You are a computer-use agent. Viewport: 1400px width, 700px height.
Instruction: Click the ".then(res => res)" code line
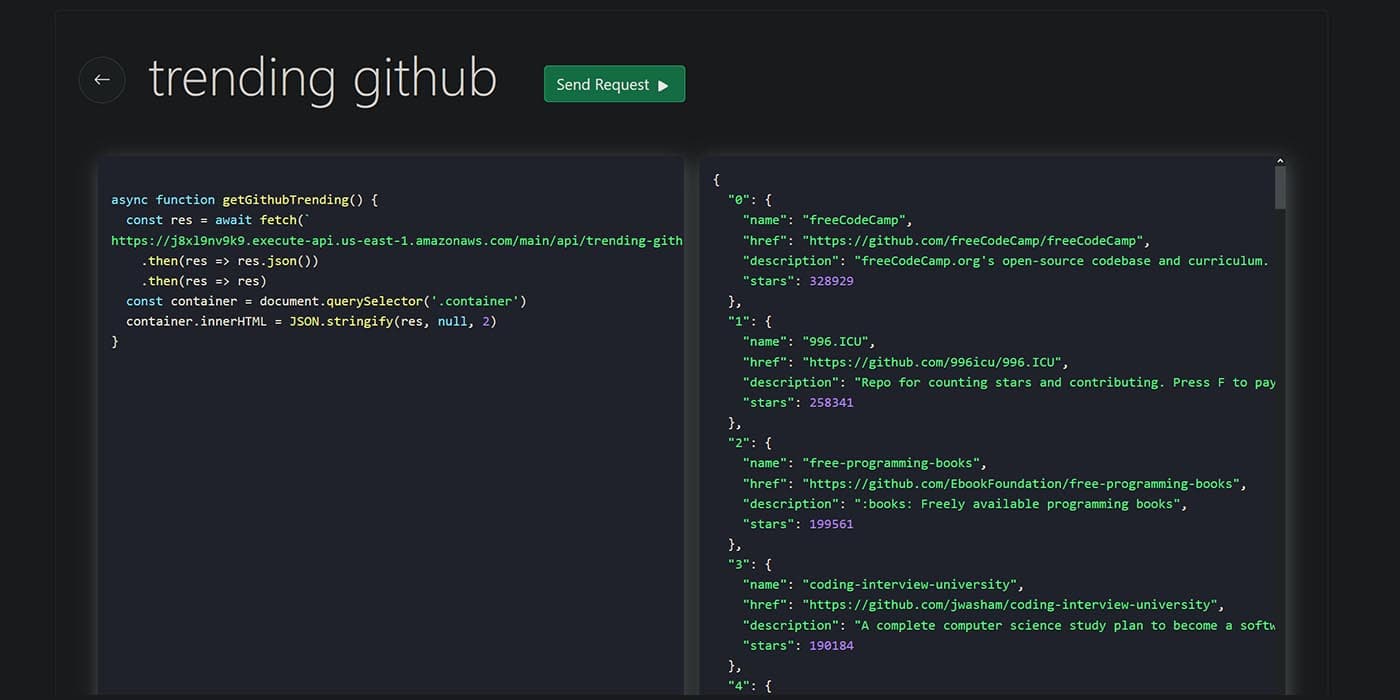pos(204,281)
